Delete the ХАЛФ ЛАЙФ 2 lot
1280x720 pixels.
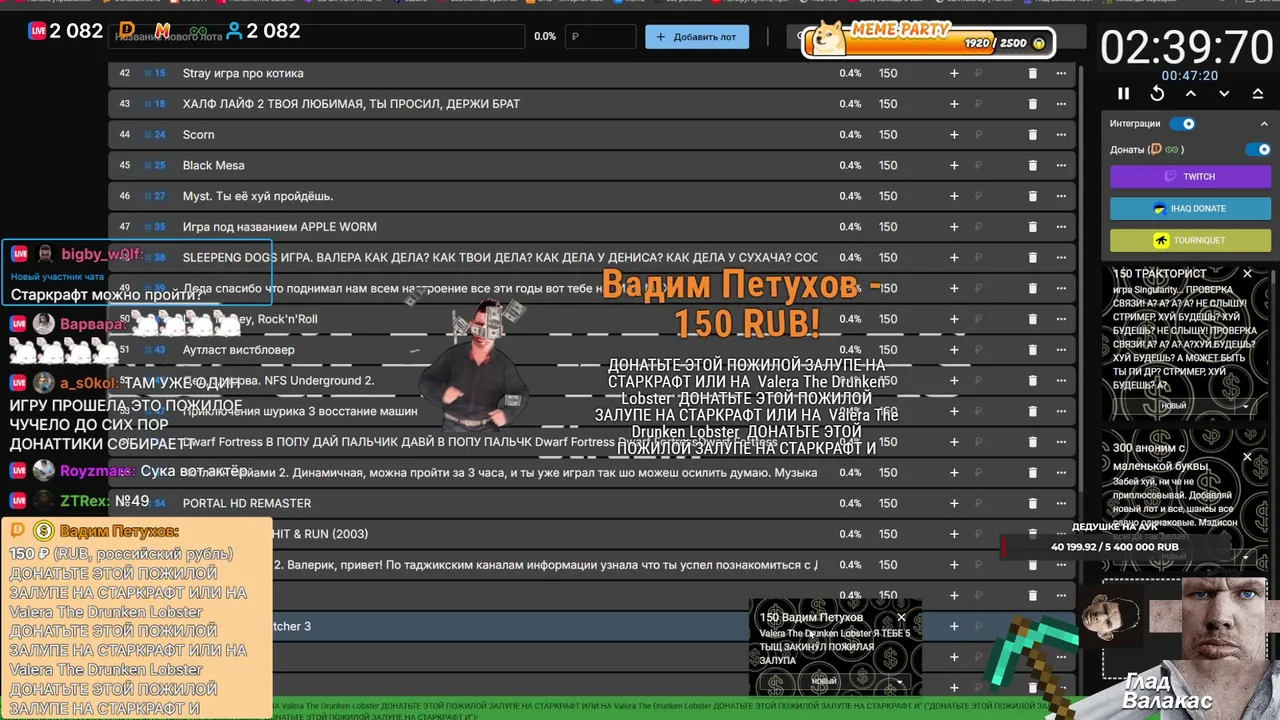point(1033,104)
